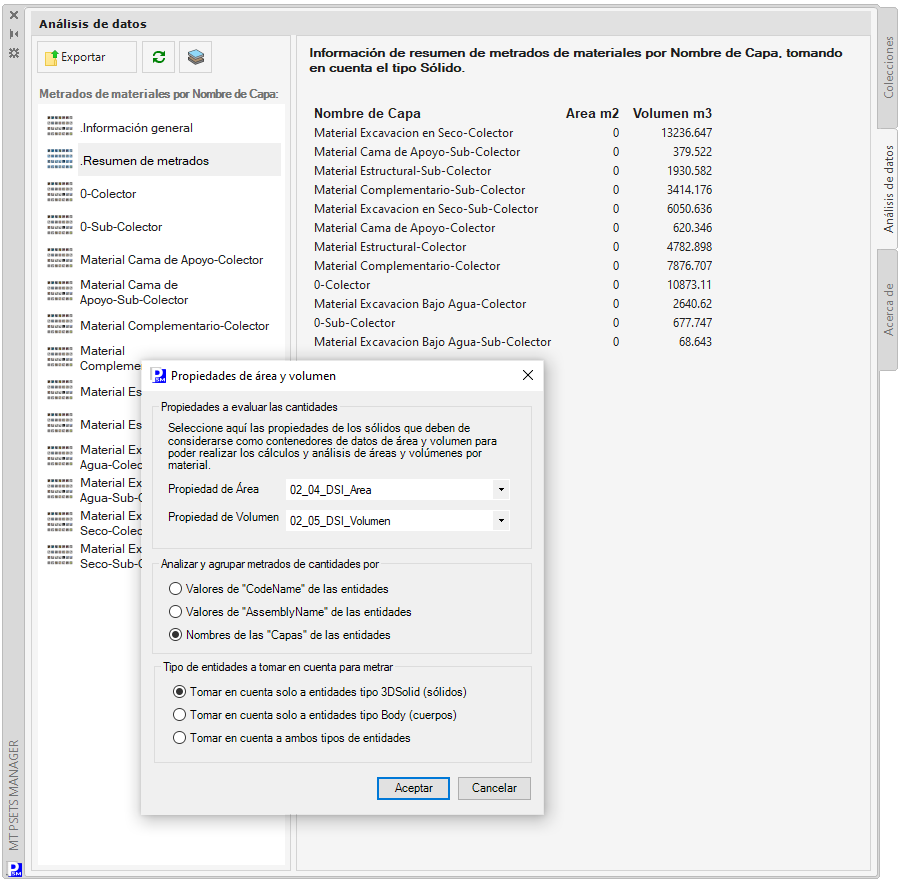Select table icon beside 0-Sub-Colector
The height and width of the screenshot is (881, 903).
pos(60,225)
